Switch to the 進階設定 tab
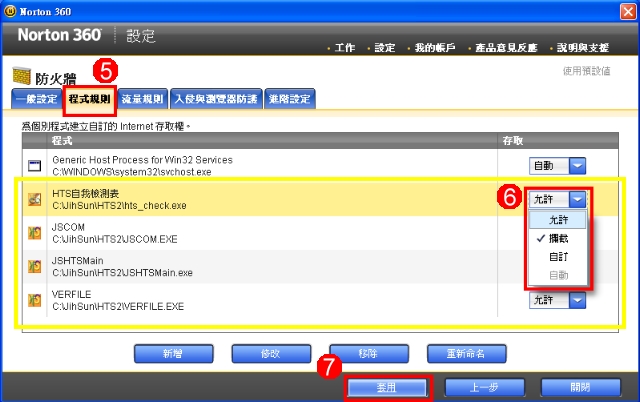Image resolution: width=640 pixels, height=402 pixels. (x=290, y=99)
